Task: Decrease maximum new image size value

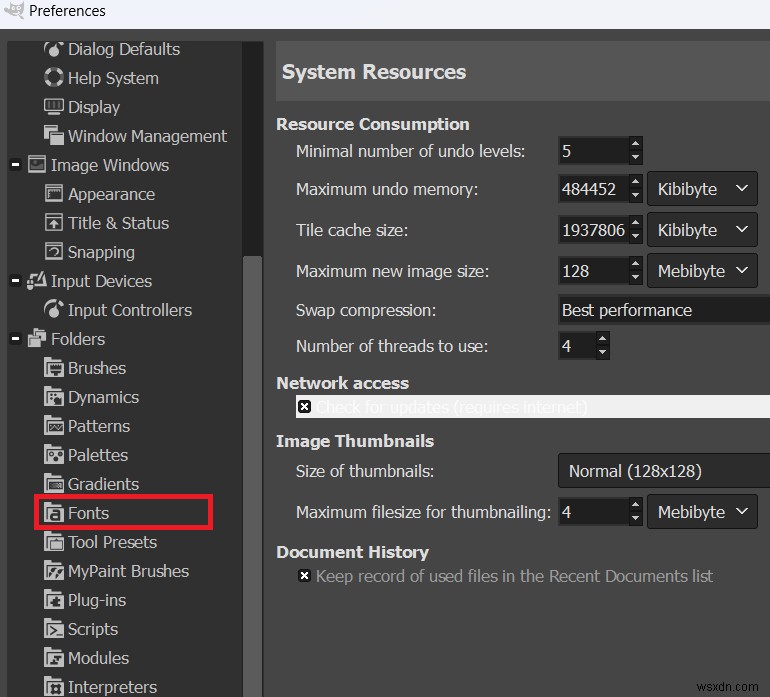Action: point(635,277)
